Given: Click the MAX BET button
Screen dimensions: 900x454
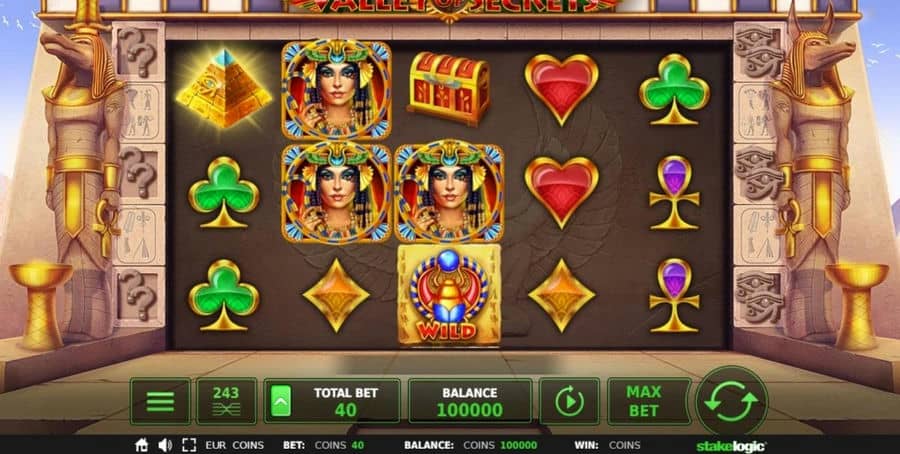Looking at the screenshot, I should point(643,401).
